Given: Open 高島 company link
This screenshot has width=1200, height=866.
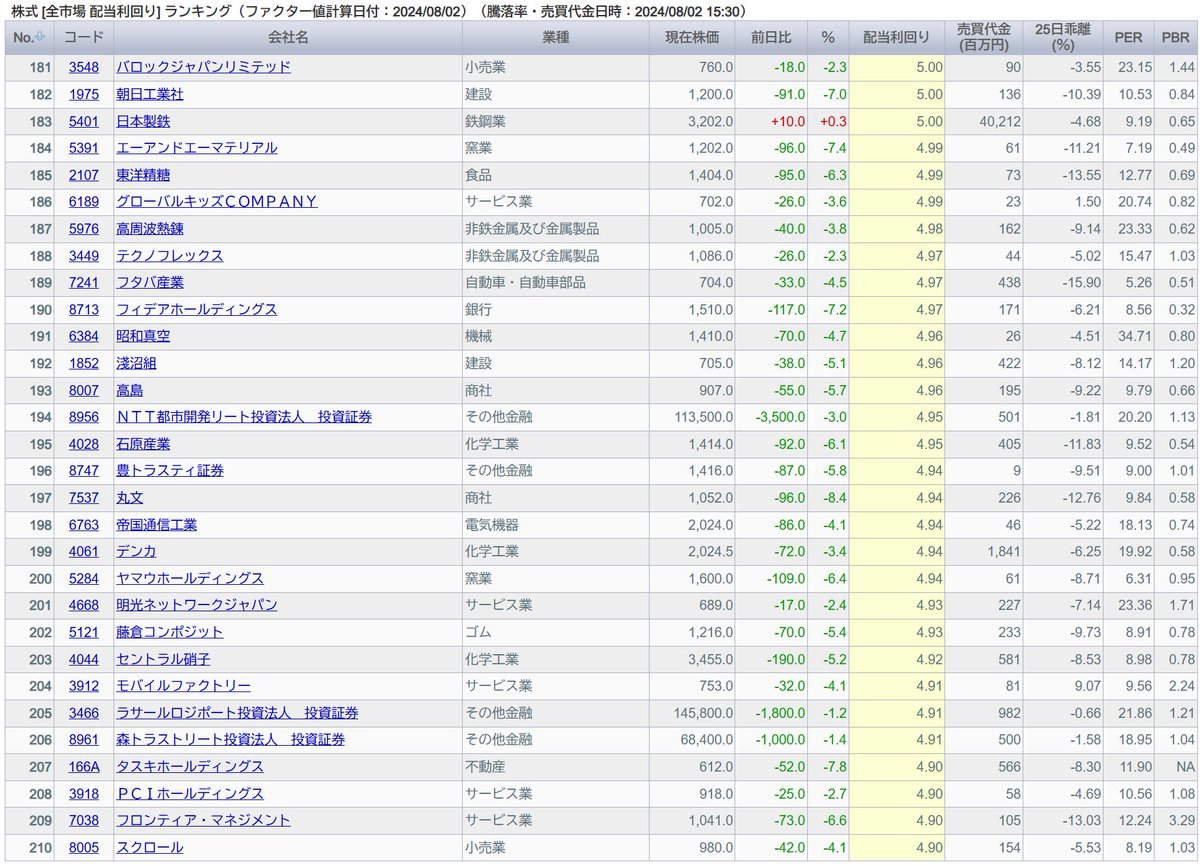Looking at the screenshot, I should pyautogui.click(x=130, y=391).
